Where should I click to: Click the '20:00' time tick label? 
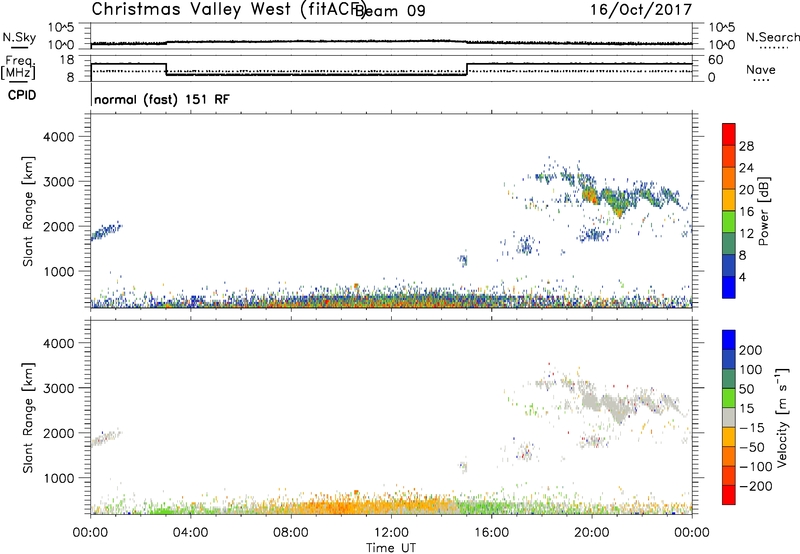592,533
